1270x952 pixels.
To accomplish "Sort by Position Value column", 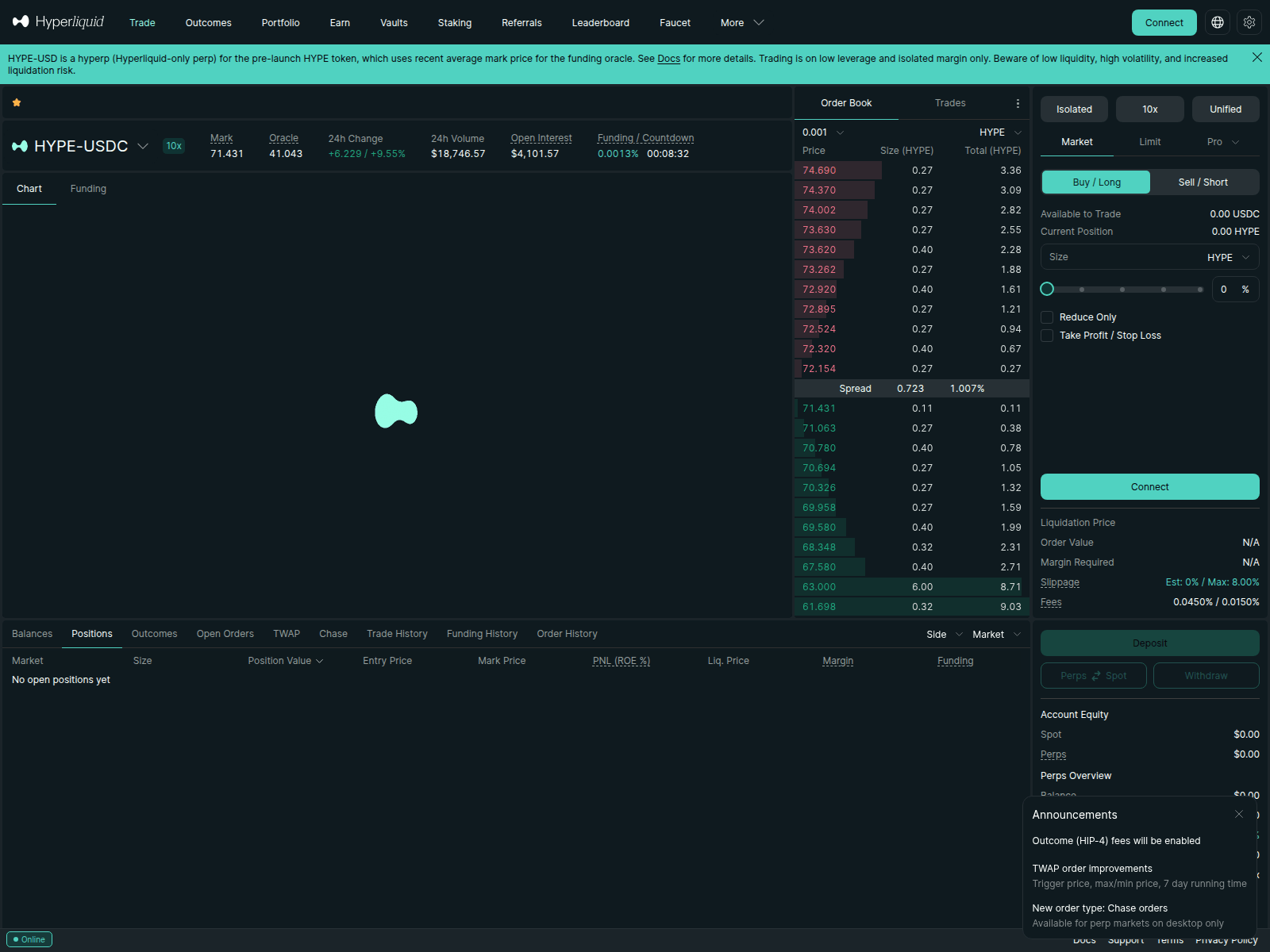I will [286, 661].
